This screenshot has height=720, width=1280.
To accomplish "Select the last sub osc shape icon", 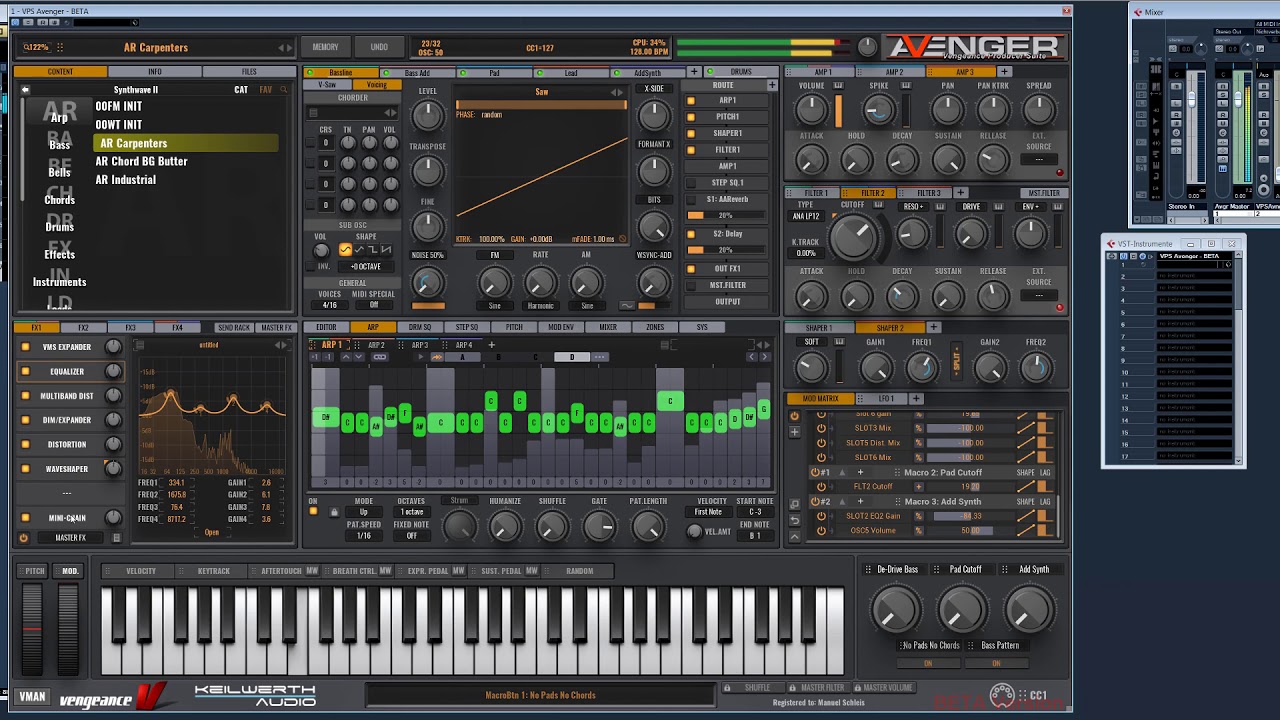I will [385, 250].
